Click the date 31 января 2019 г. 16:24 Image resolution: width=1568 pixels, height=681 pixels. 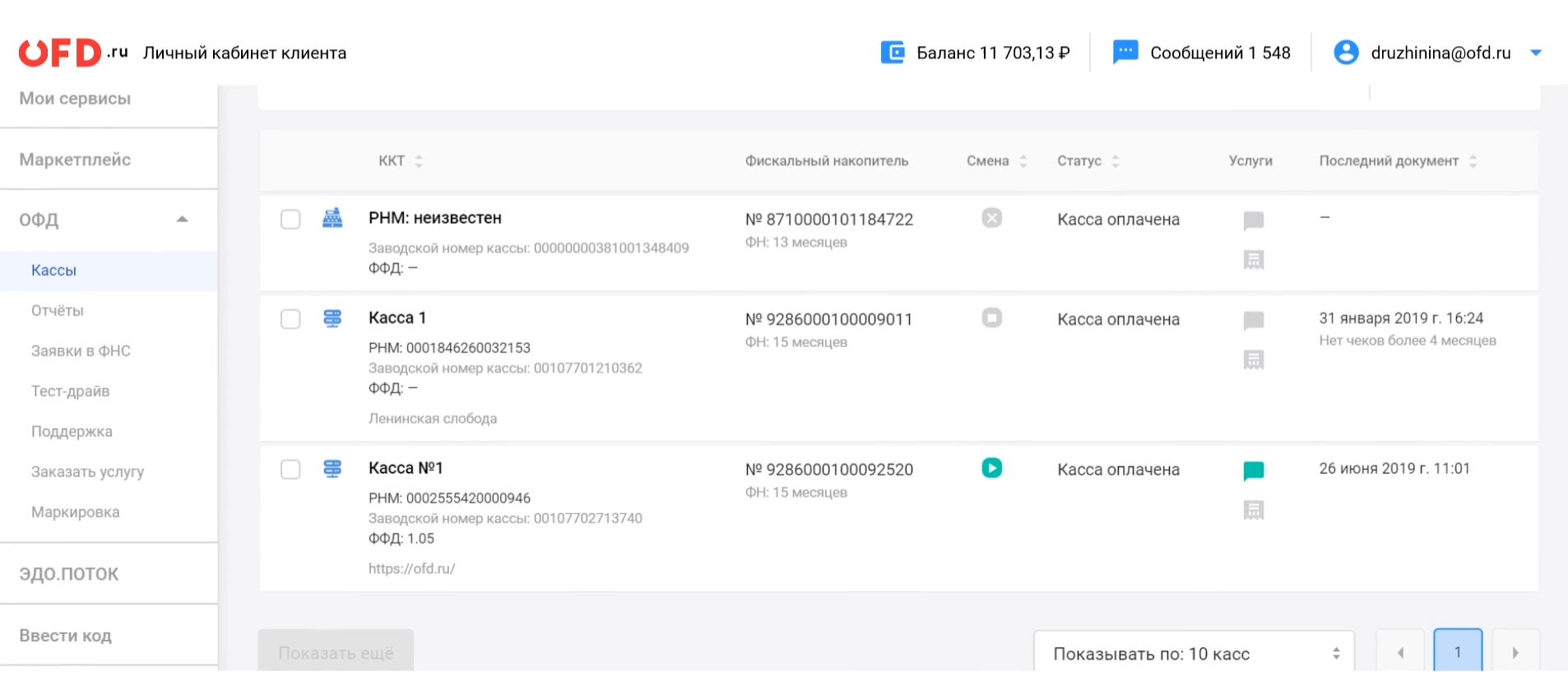point(1401,318)
